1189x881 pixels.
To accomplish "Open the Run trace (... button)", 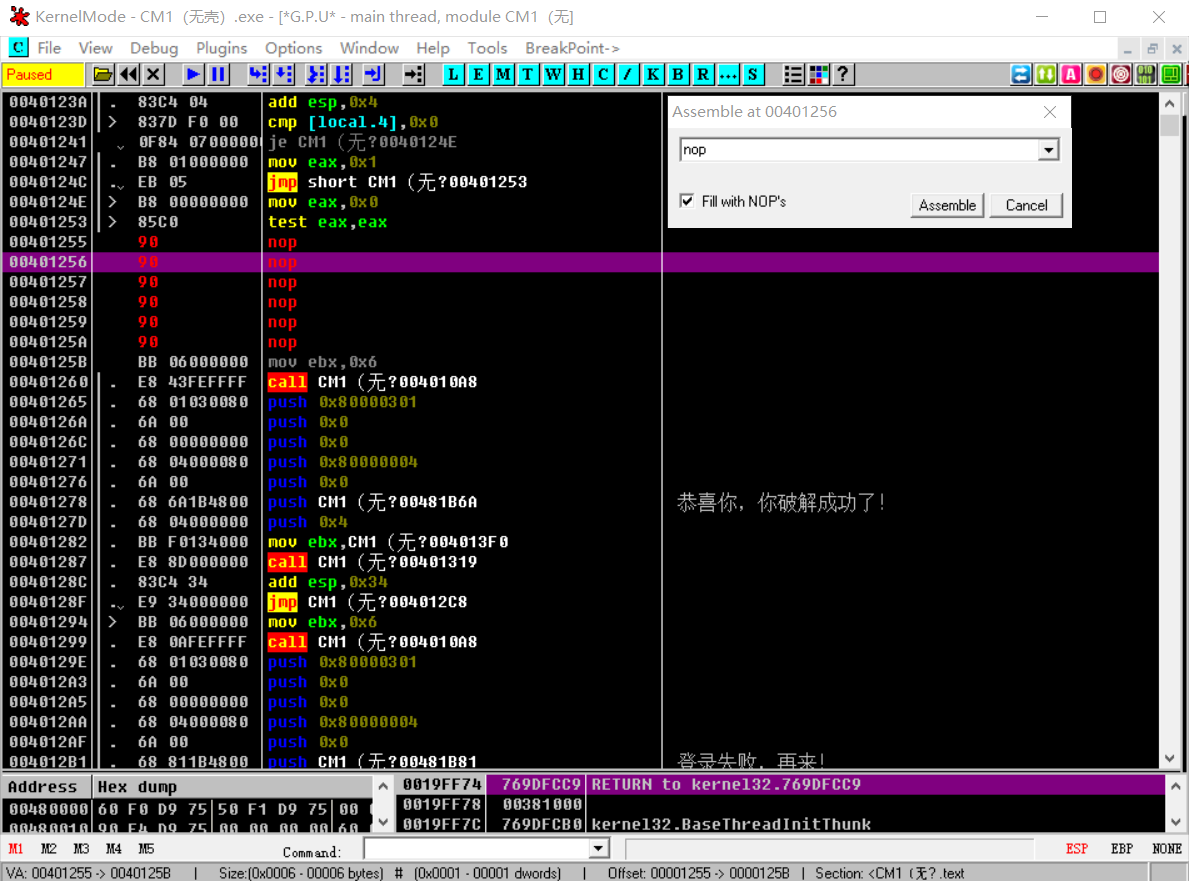I will pos(728,74).
